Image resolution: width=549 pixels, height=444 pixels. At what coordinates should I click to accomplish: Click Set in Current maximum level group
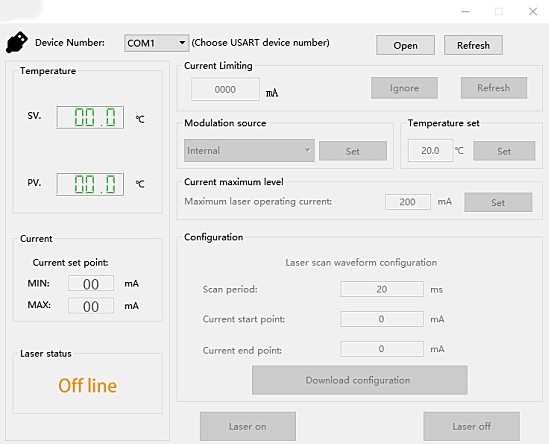pos(498,202)
